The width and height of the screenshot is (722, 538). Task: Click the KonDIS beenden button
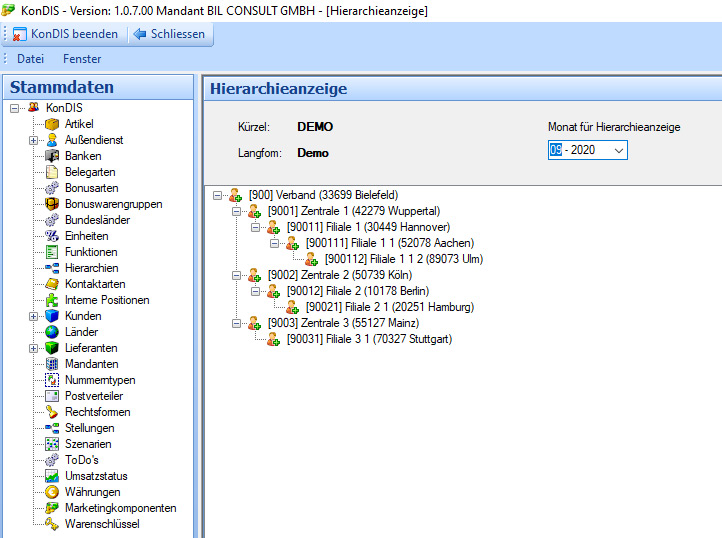pos(66,34)
